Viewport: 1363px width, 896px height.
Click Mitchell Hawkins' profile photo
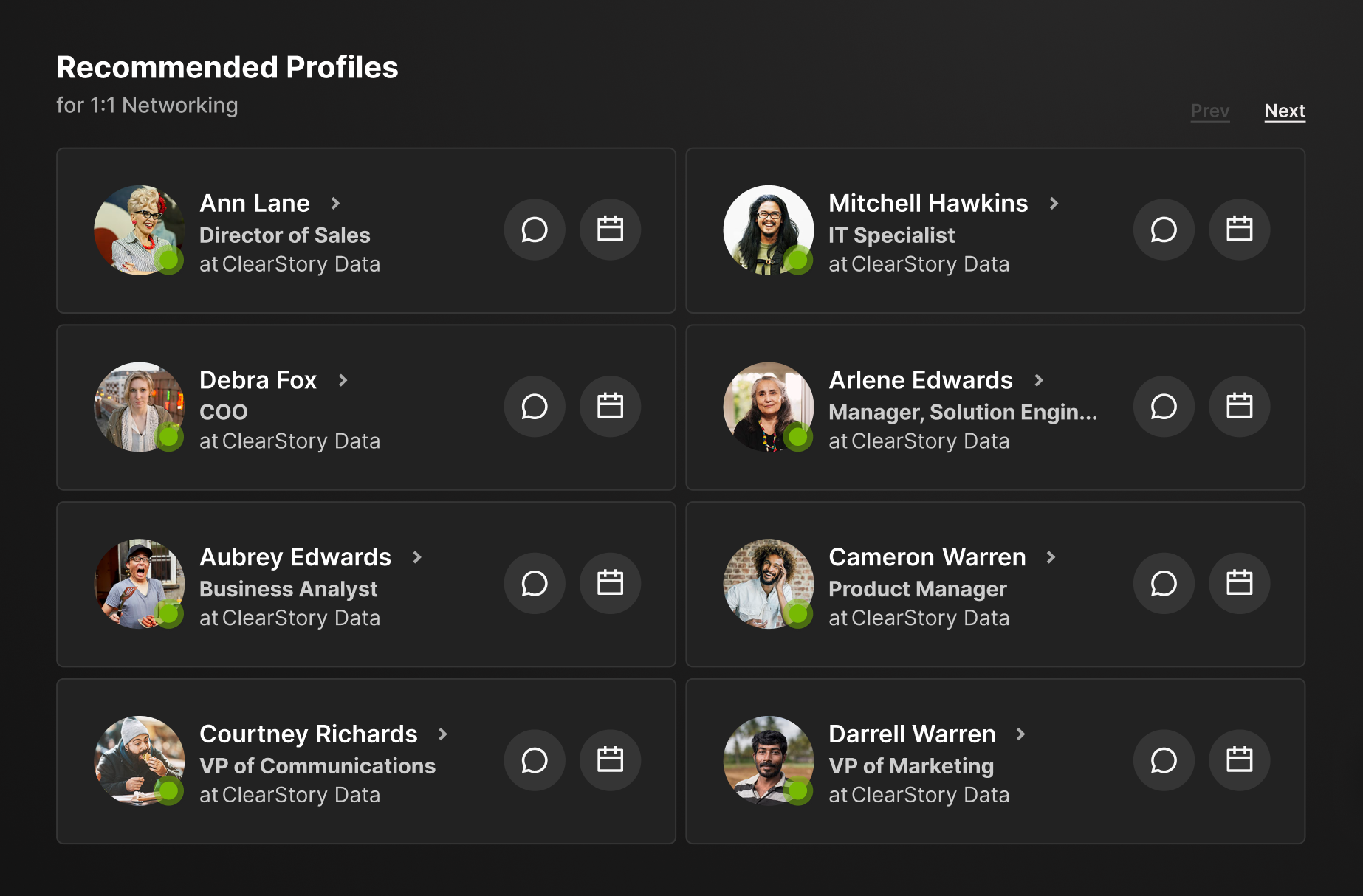[x=768, y=230]
